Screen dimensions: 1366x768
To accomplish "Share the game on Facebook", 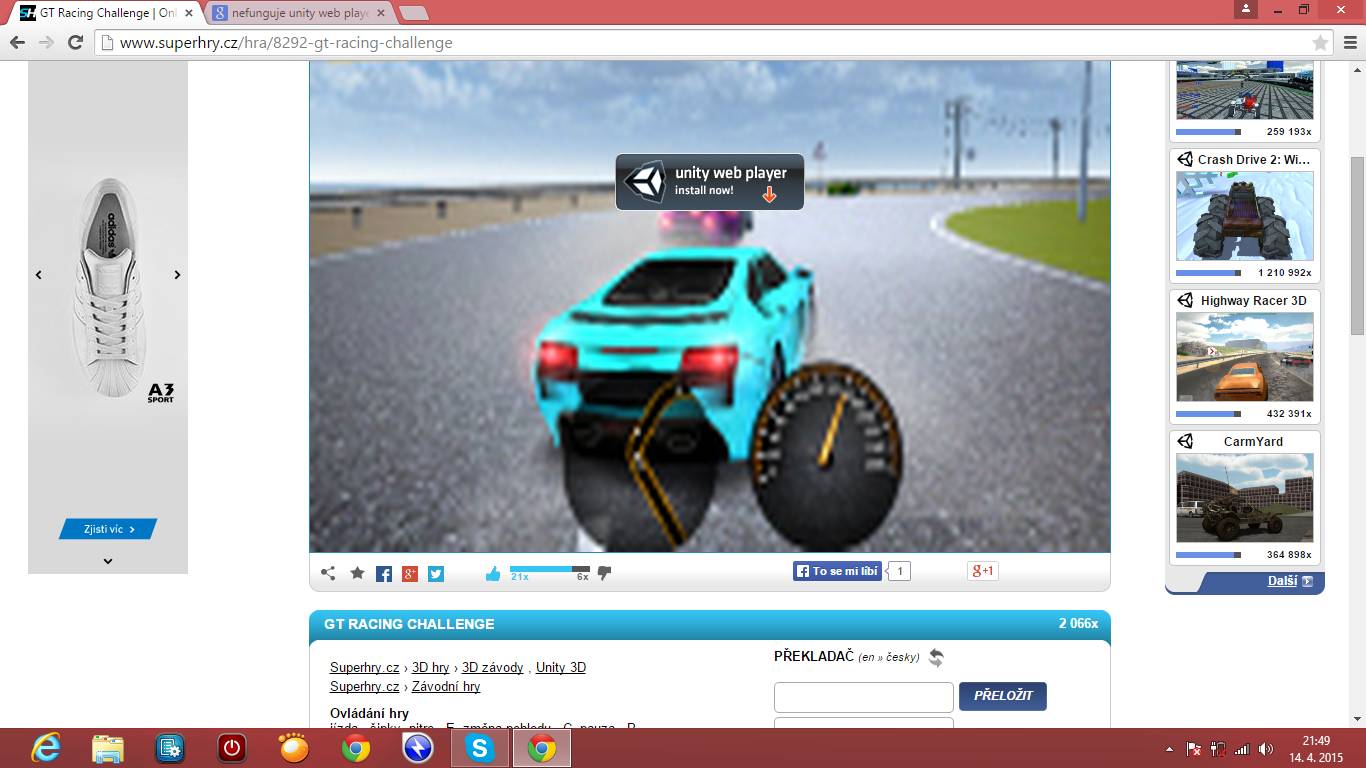I will [x=384, y=573].
